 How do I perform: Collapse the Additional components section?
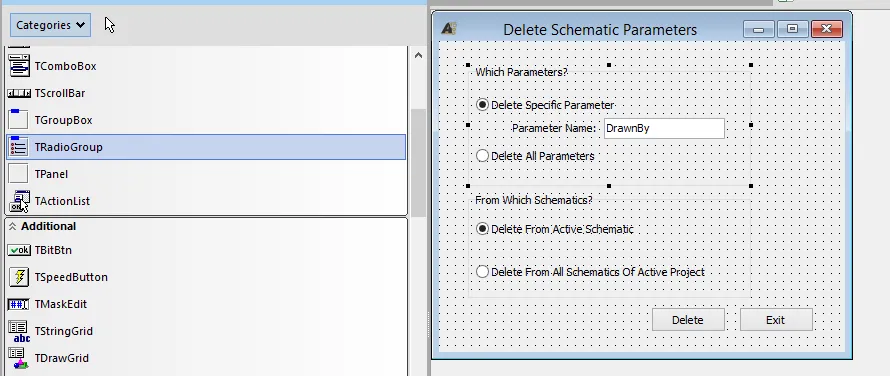(x=12, y=226)
